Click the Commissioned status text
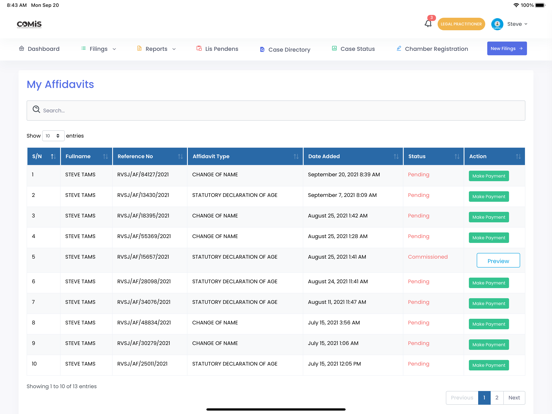Viewport: 552px width, 414px height. pos(428,257)
